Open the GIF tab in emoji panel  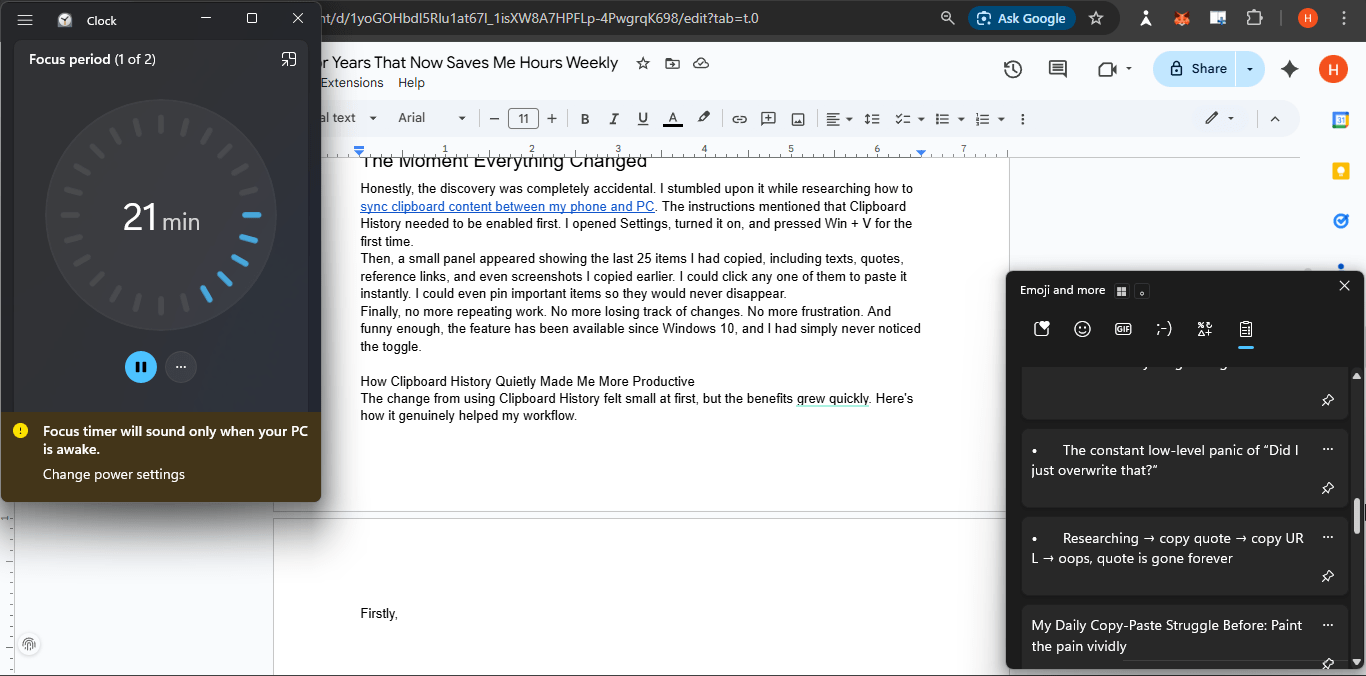pyautogui.click(x=1123, y=329)
